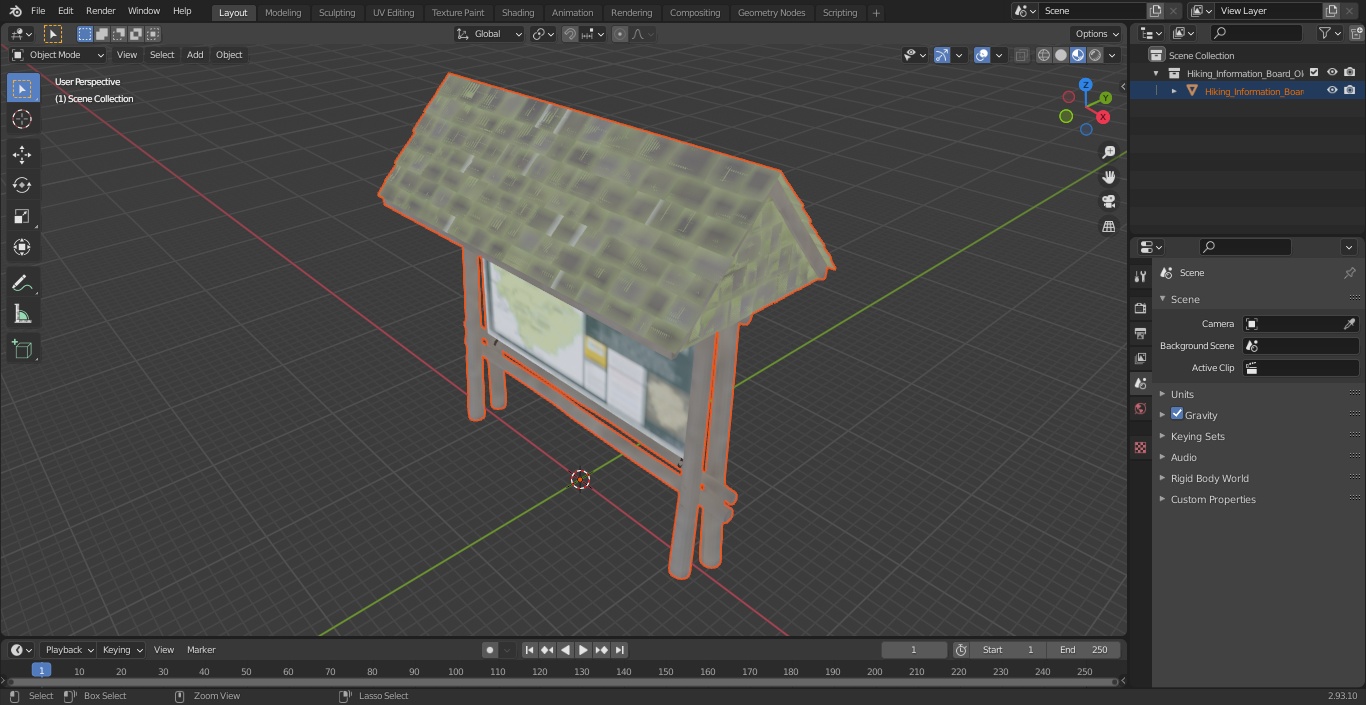1366x705 pixels.
Task: Select the Measure tool
Action: [22, 315]
